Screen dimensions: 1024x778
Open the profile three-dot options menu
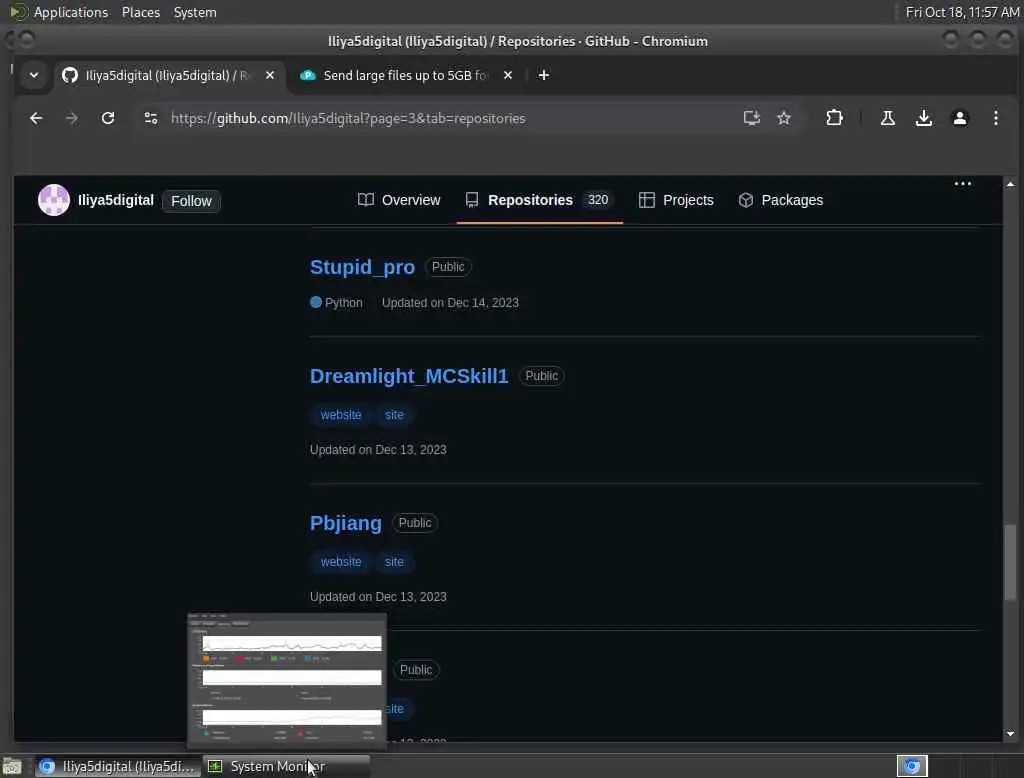(x=963, y=184)
